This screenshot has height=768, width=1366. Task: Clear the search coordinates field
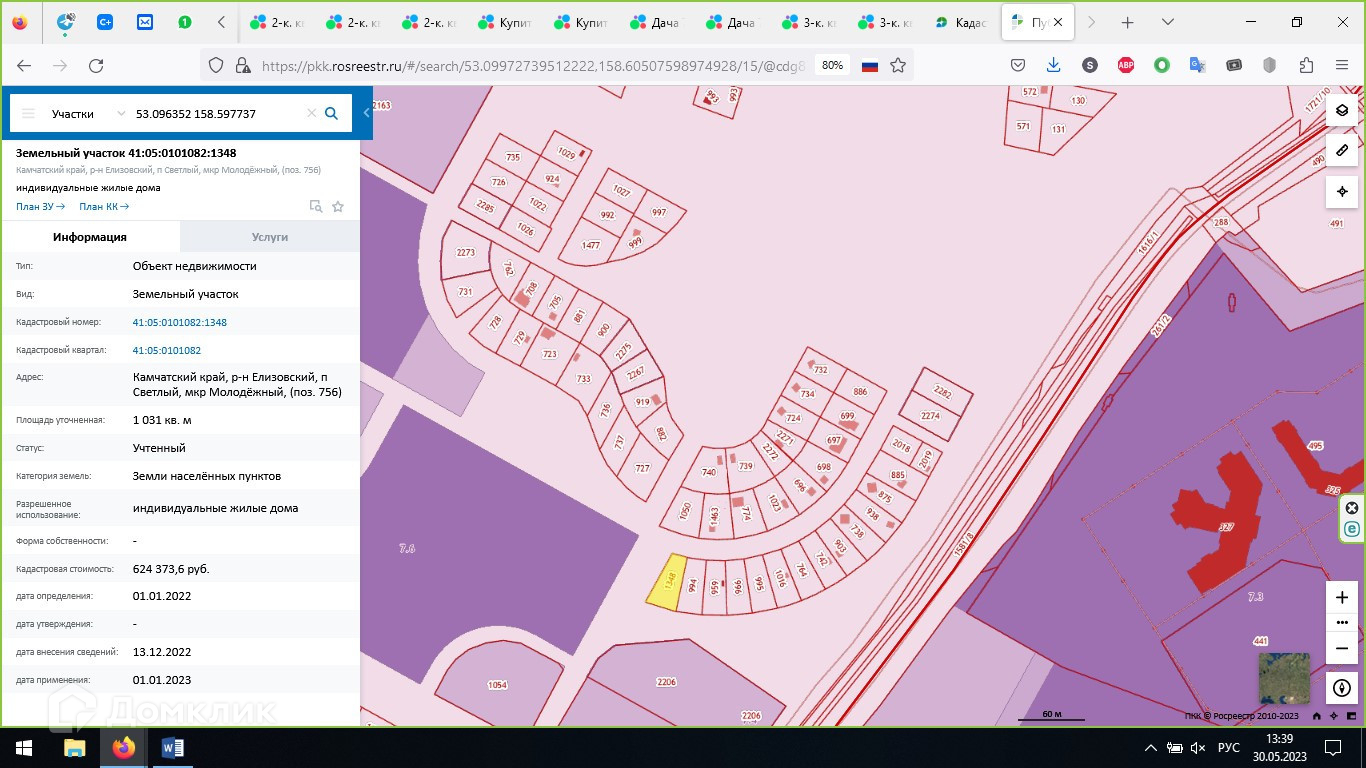pos(311,114)
